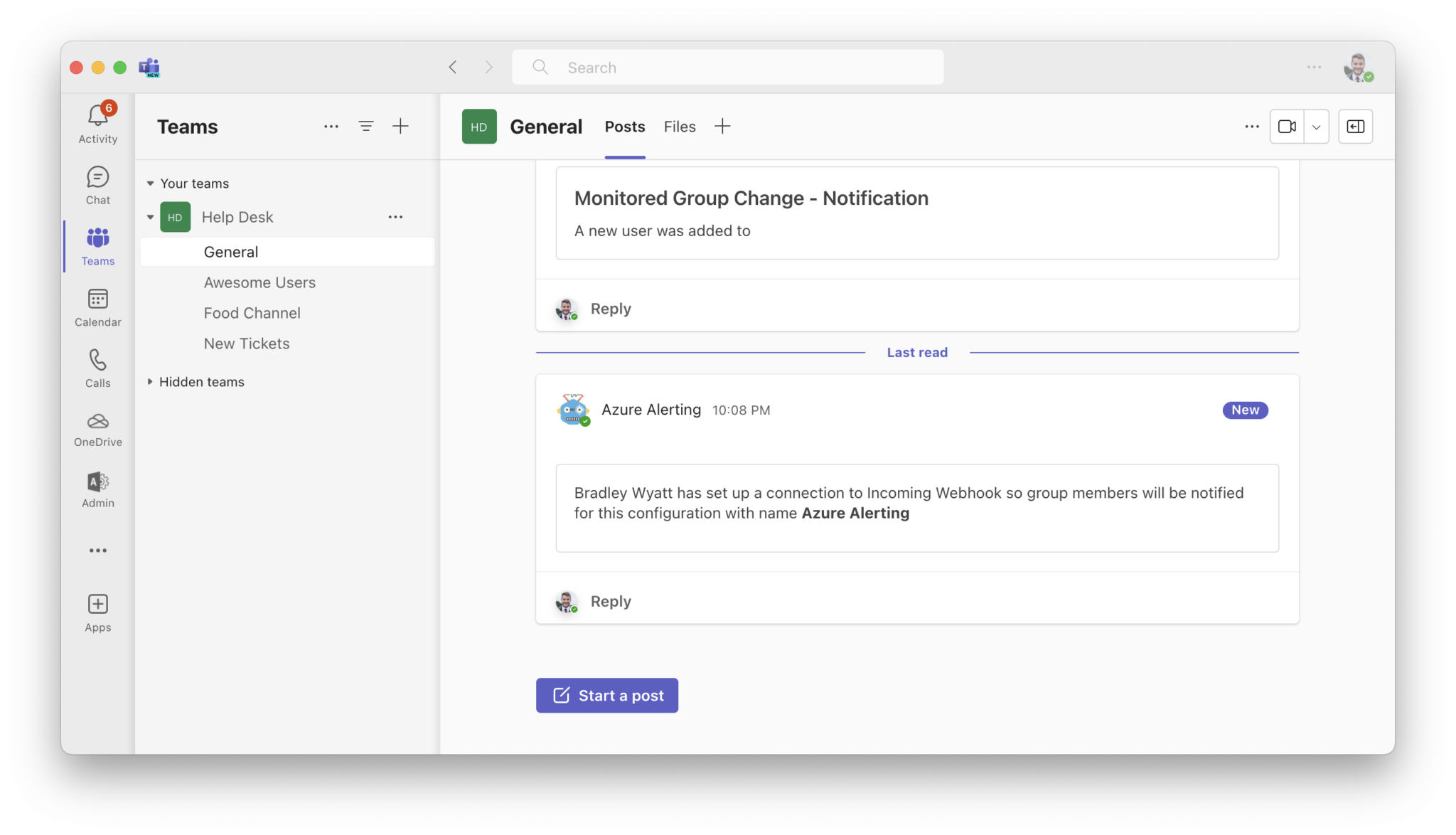Click the Start a post button
1456x835 pixels.
(607, 696)
